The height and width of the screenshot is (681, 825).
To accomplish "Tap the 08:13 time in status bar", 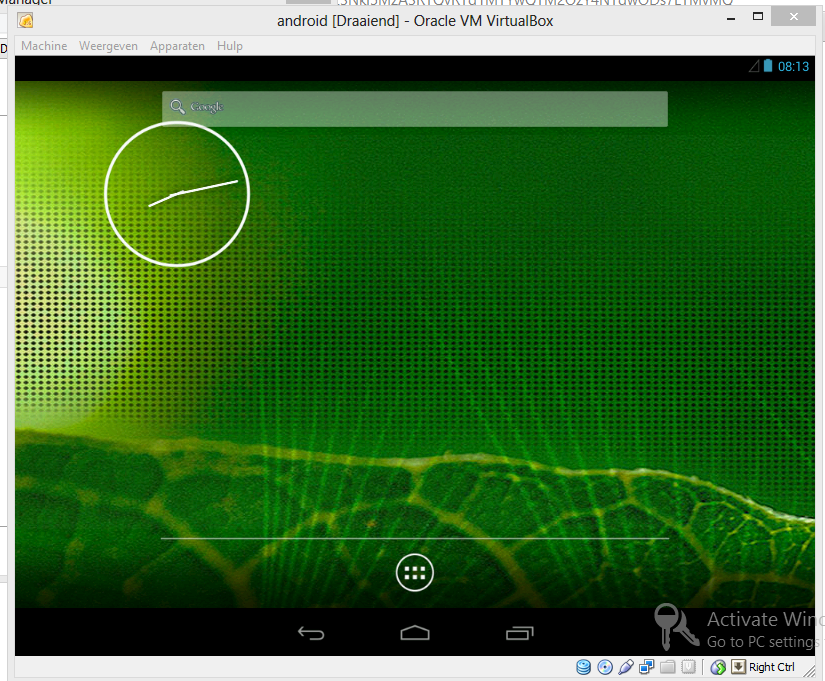I will click(x=793, y=66).
